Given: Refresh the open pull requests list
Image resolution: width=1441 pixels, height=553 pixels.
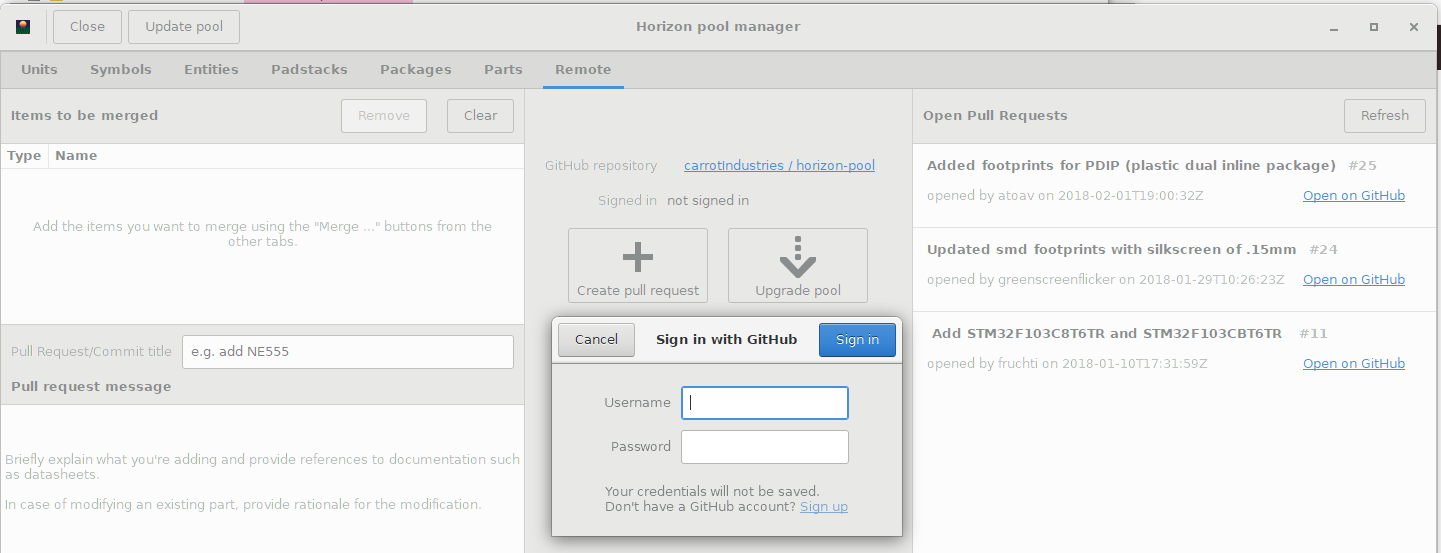Looking at the screenshot, I should point(1385,116).
